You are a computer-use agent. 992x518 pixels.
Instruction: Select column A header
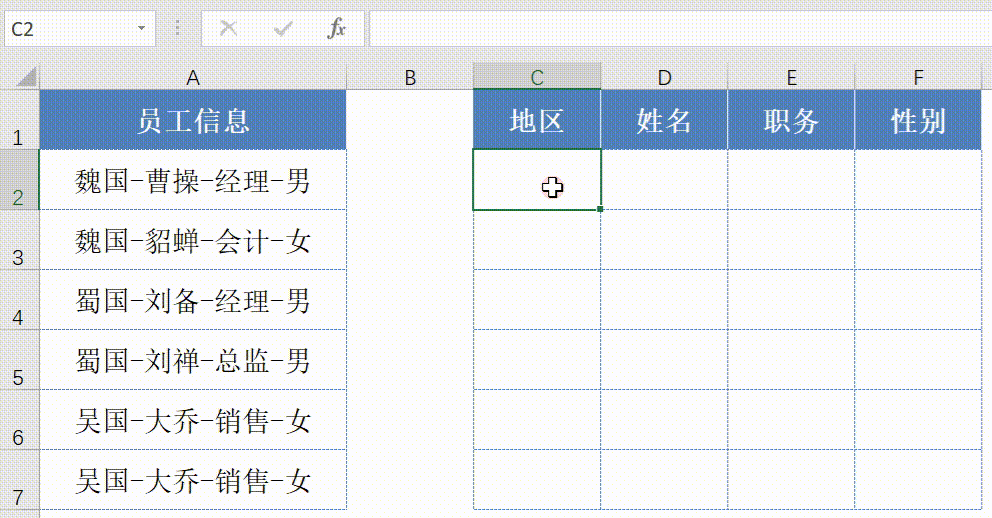point(193,77)
